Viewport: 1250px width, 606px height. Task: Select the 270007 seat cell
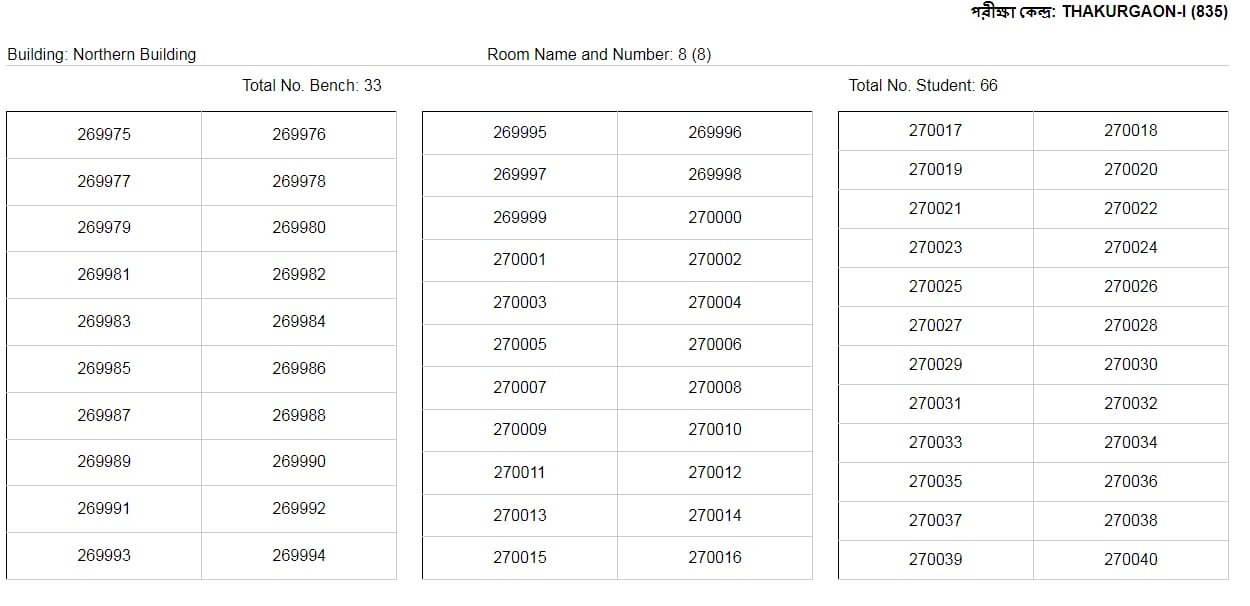pyautogui.click(x=520, y=388)
